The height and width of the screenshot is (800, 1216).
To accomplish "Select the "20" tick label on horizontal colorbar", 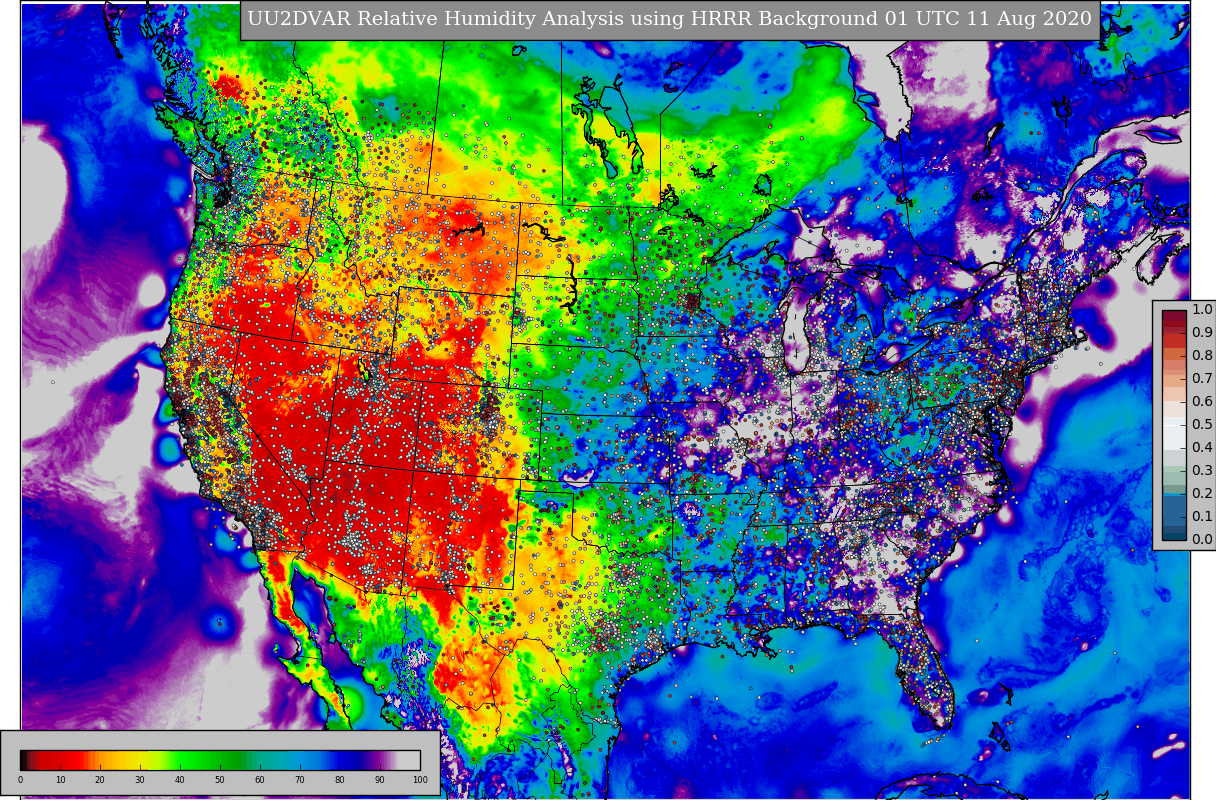I will coord(100,780).
